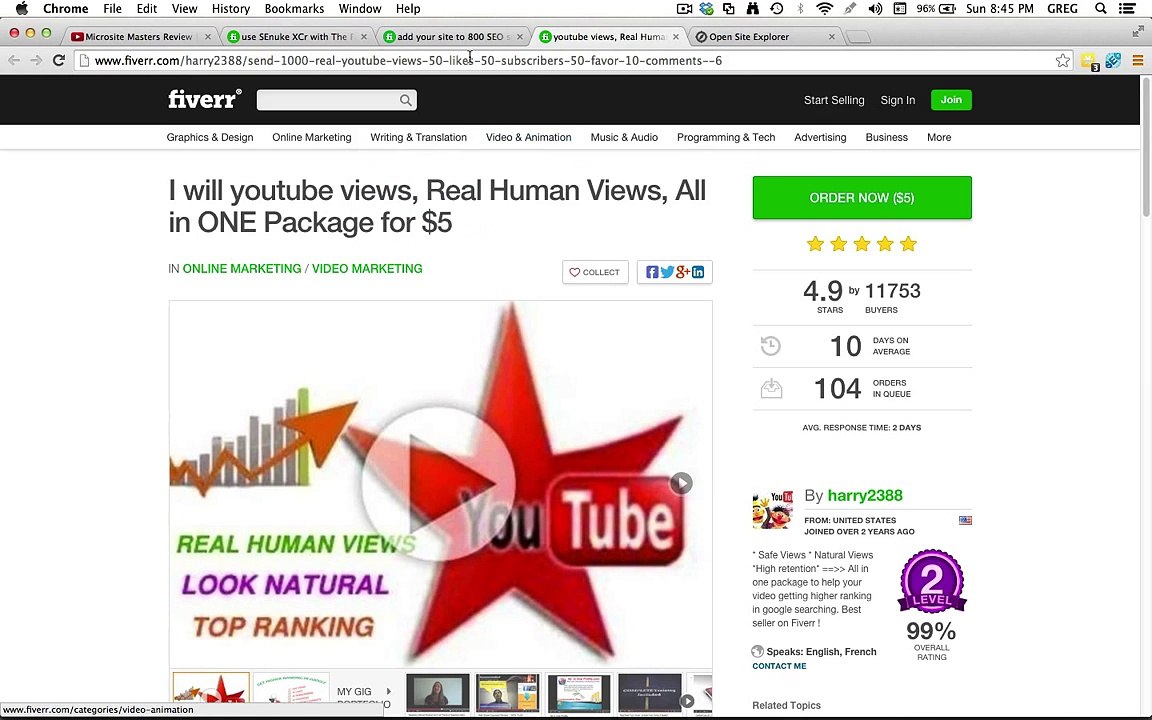Click the browser back arrow
The width and height of the screenshot is (1152, 720).
14,60
